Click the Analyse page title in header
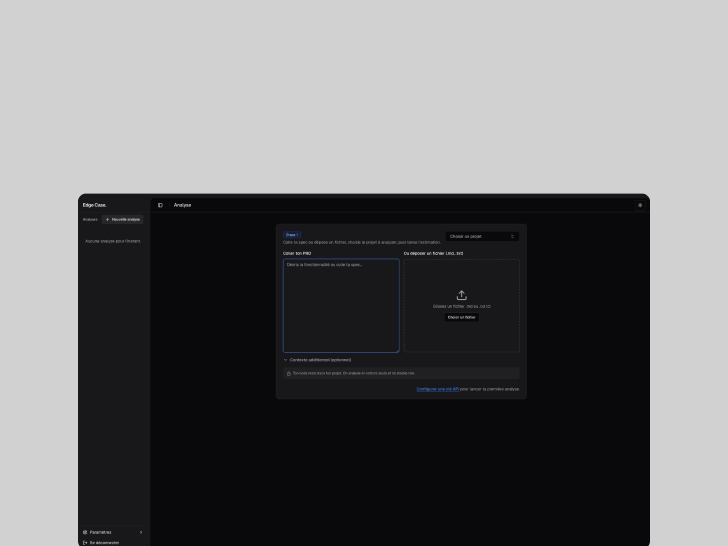Image resolution: width=728 pixels, height=546 pixels. (x=182, y=205)
